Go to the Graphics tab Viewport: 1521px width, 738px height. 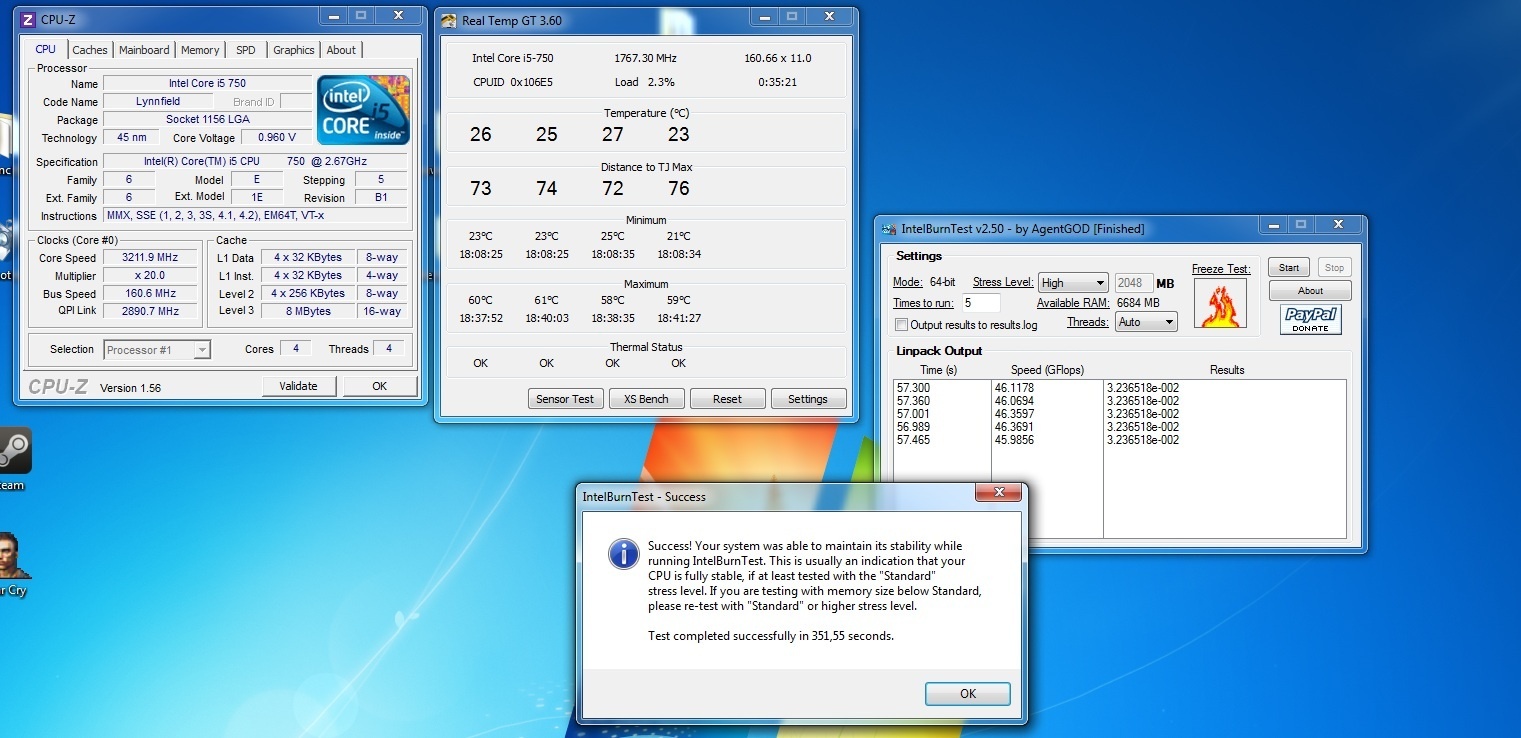(x=294, y=50)
